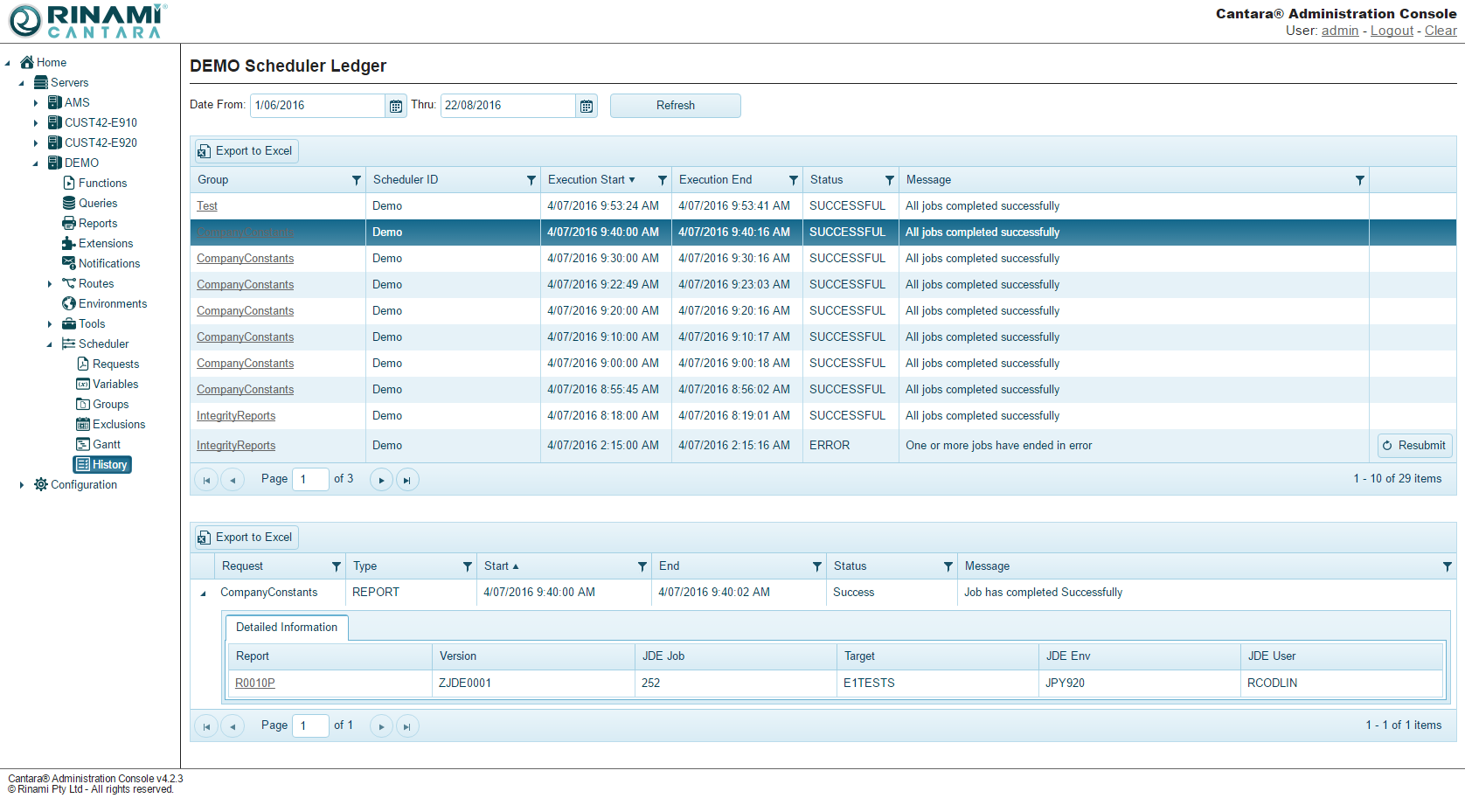Open Gantt under Scheduler in the tree
The width and height of the screenshot is (1465, 812).
(x=107, y=445)
